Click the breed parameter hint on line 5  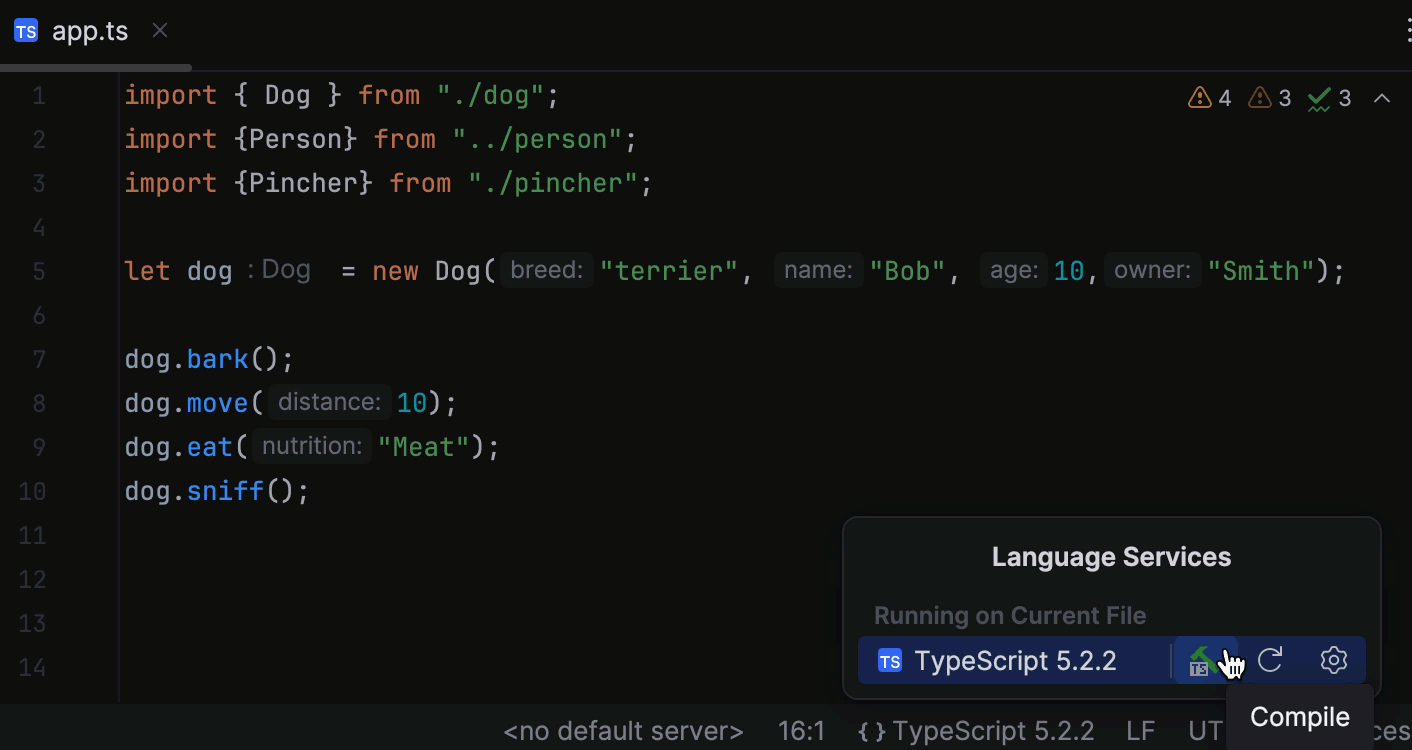[x=546, y=270]
